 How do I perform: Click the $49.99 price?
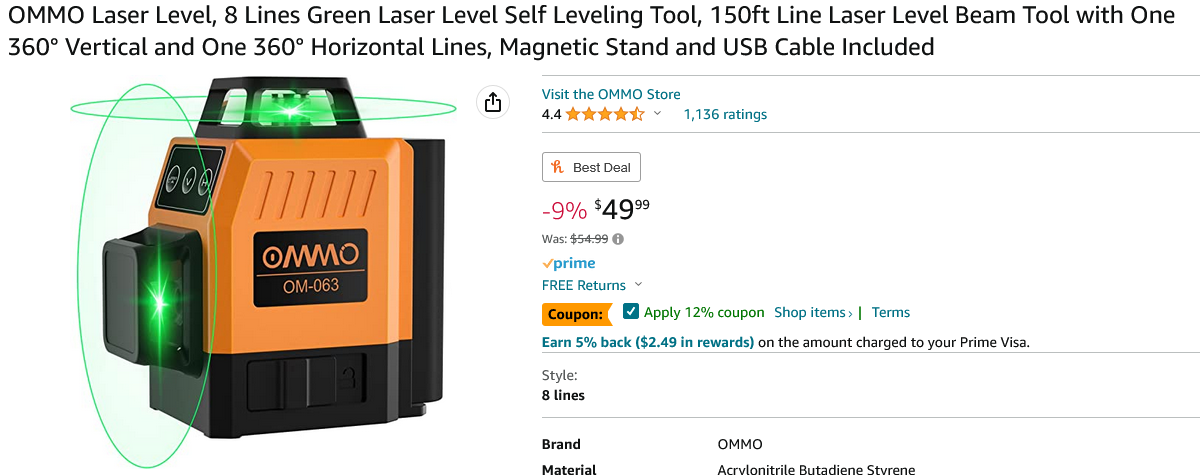[x=622, y=210]
